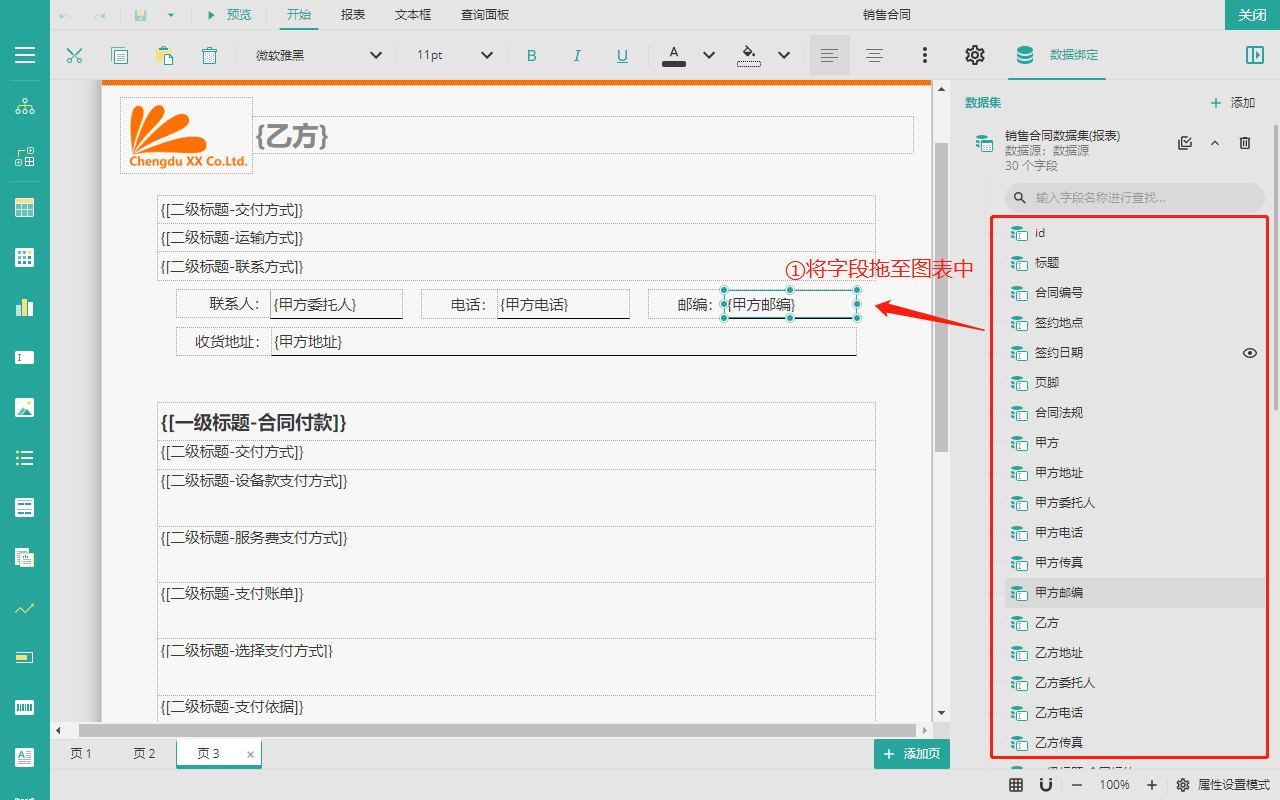The image size is (1280, 800).
Task: Open the hamburger menu icon
Action: tap(25, 55)
